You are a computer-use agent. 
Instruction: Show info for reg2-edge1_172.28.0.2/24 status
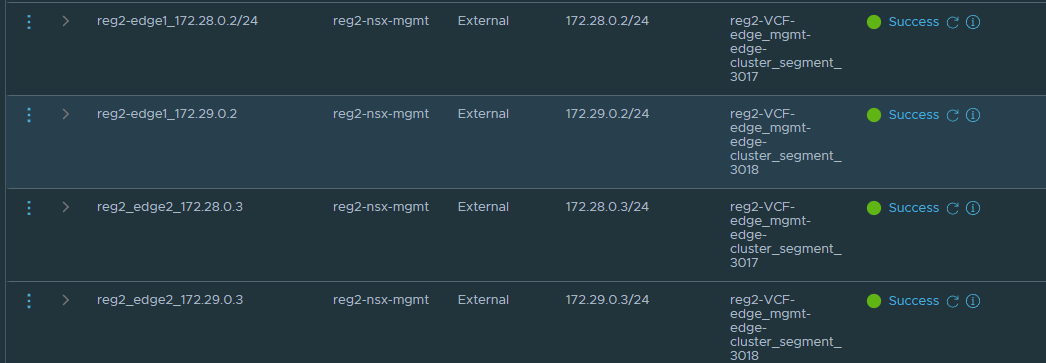973,22
